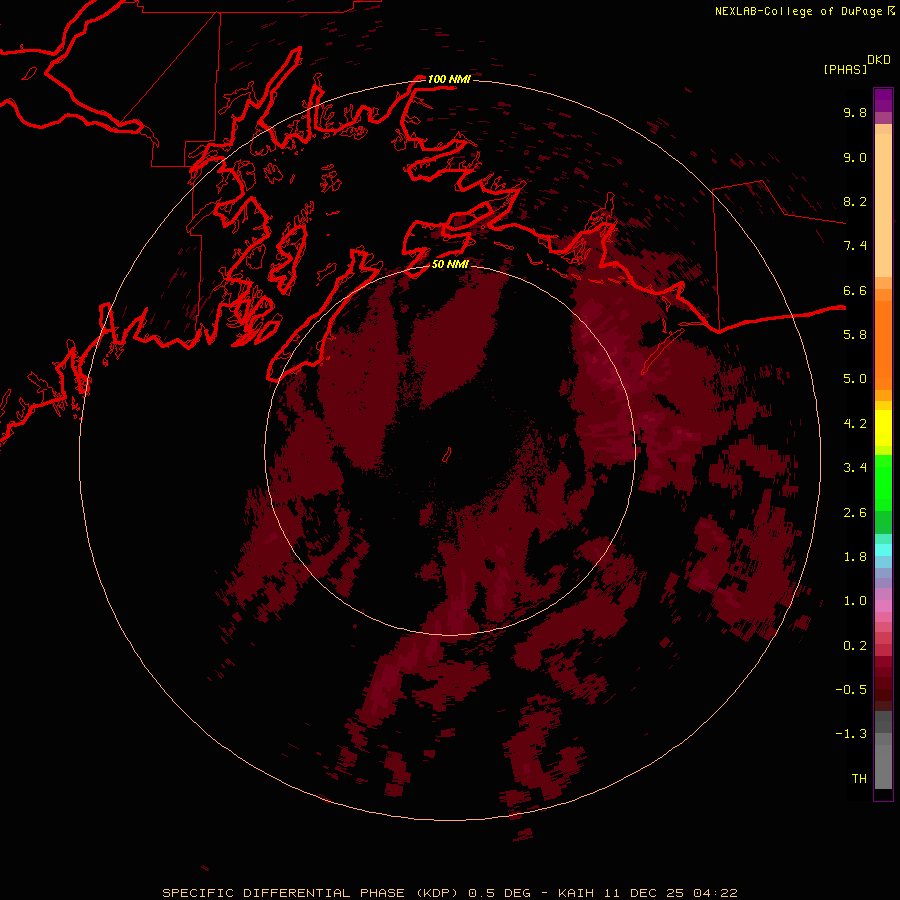The image size is (900, 900).
Task: Select the 5.0 legend value
Action: (855, 379)
